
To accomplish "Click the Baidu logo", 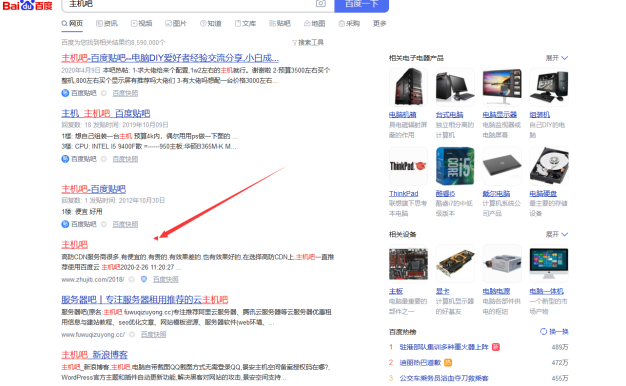I will coord(27,6).
